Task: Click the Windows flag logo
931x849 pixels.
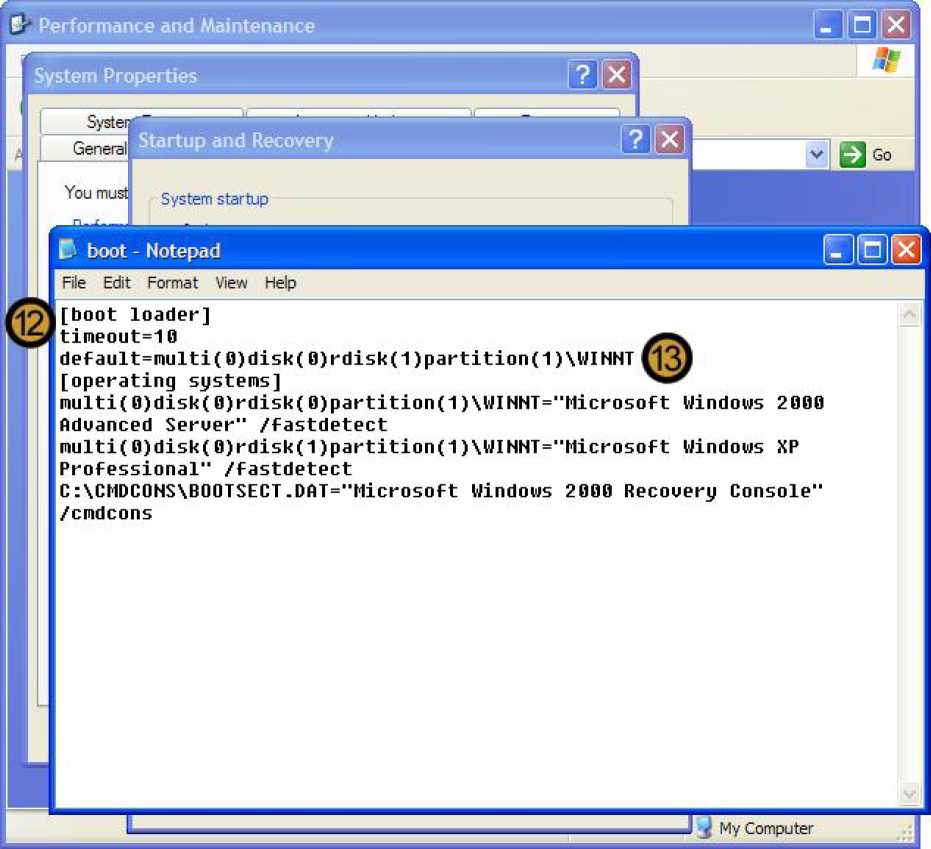Action: pyautogui.click(x=886, y=60)
